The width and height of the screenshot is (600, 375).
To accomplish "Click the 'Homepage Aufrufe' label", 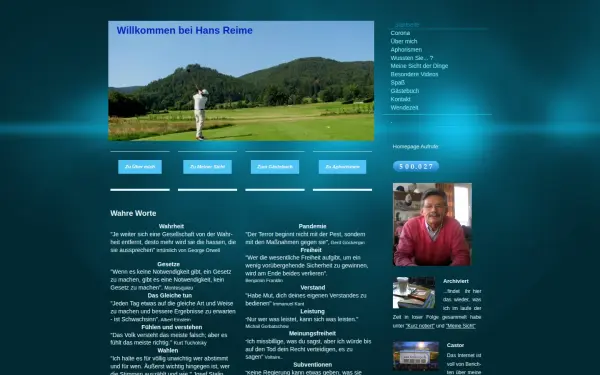I will point(415,147).
